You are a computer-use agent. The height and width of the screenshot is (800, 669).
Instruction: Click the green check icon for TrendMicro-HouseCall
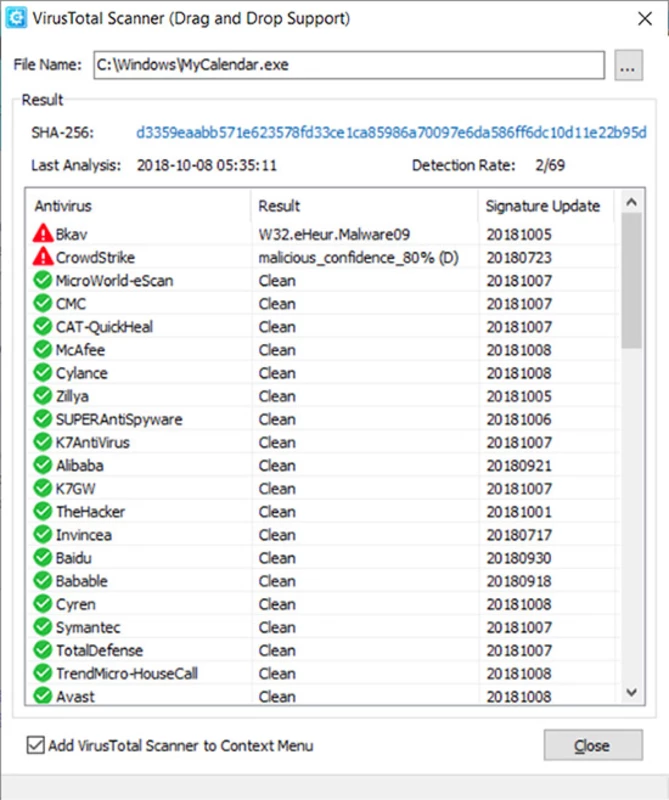point(43,673)
